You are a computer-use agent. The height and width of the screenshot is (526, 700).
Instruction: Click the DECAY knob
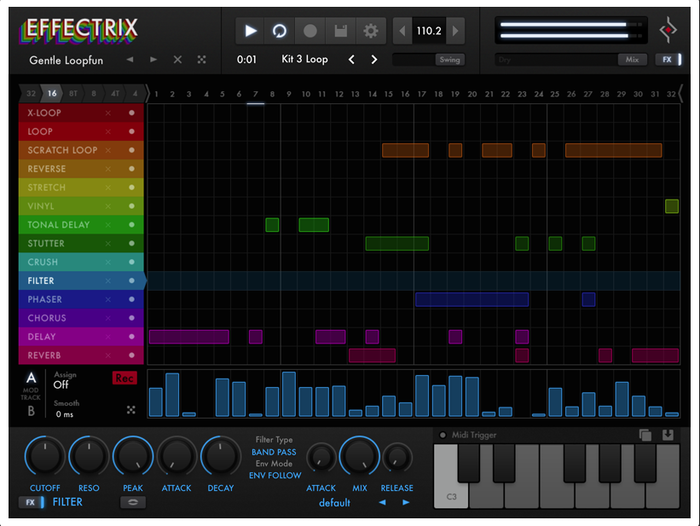click(x=221, y=456)
